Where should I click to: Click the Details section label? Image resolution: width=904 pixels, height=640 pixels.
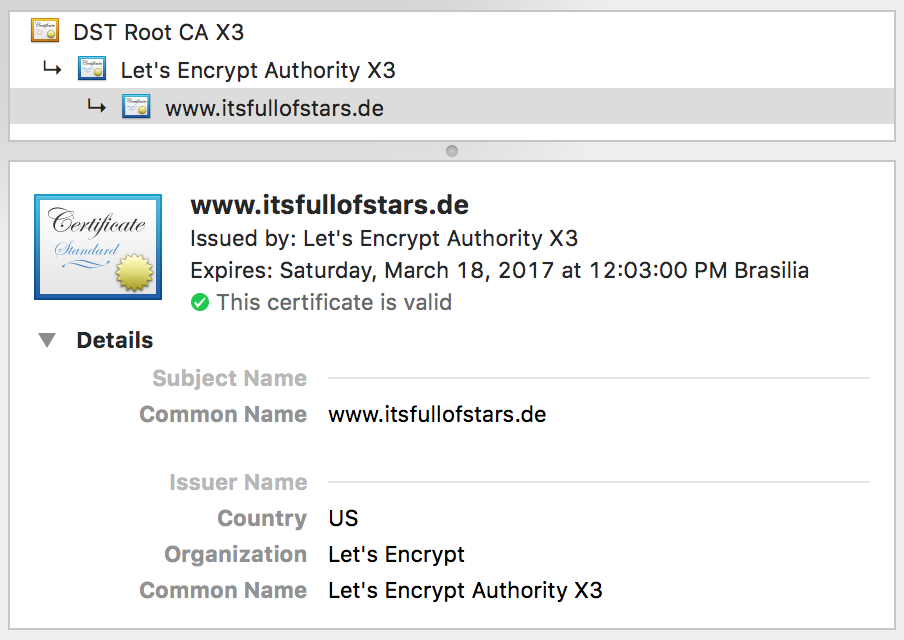(x=115, y=340)
